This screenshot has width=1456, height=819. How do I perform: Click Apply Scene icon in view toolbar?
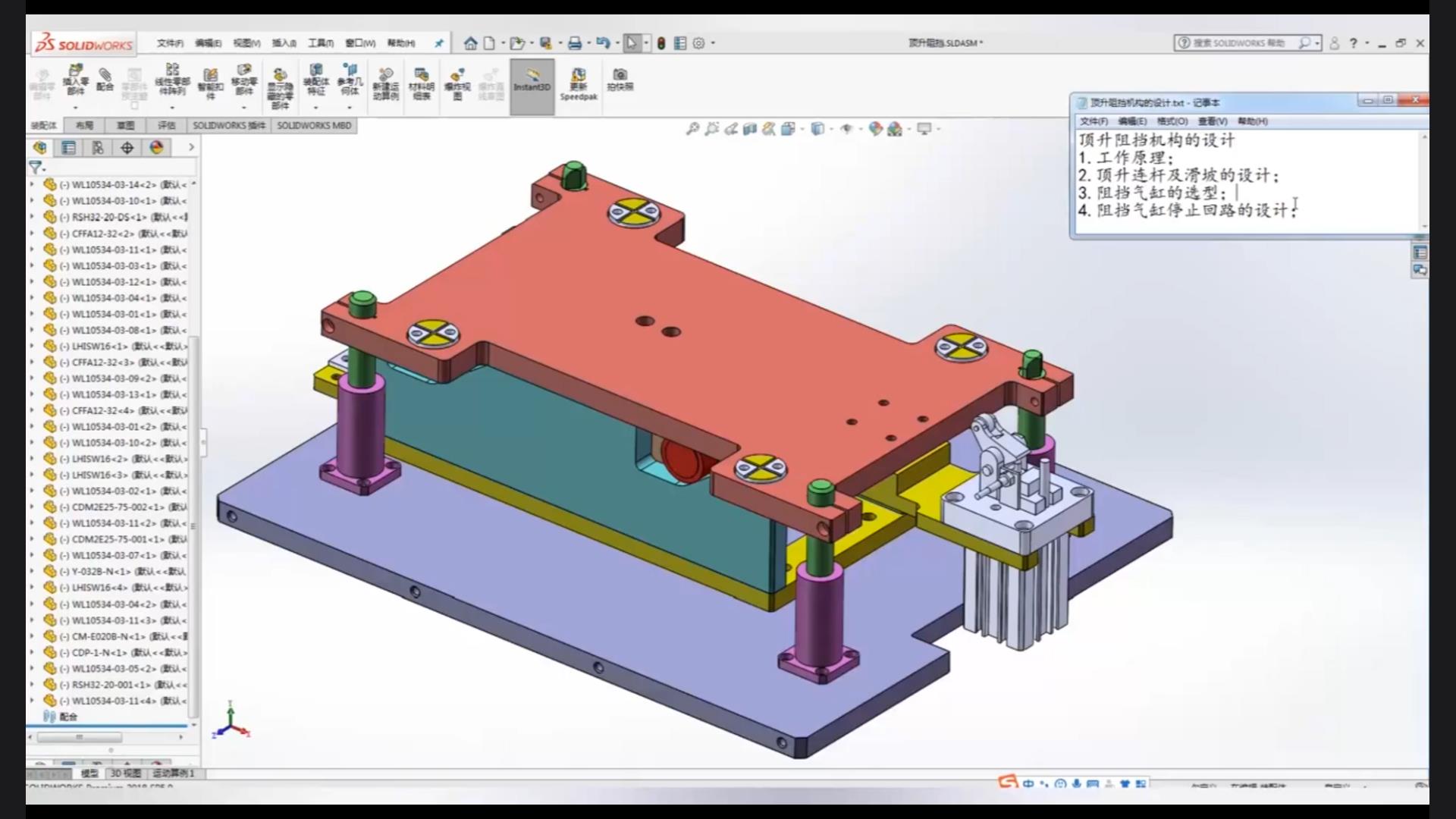click(x=895, y=129)
